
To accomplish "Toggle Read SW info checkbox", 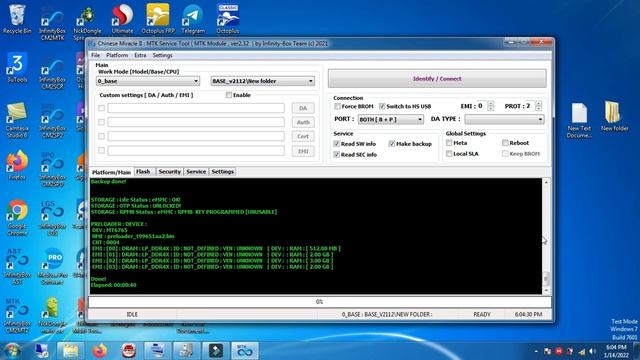I will tap(337, 144).
